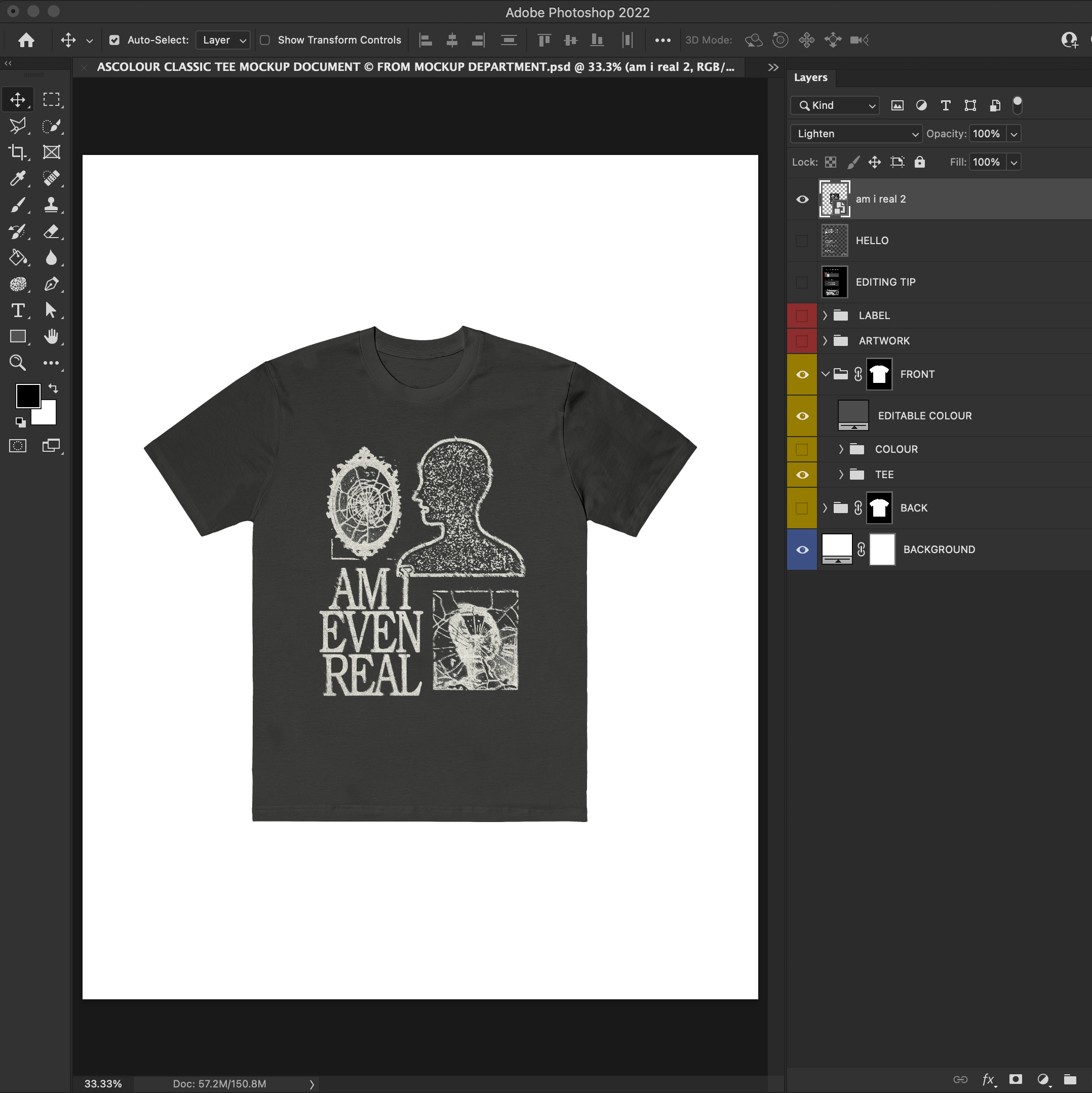Enable Show Transform Controls checkbox

264,40
